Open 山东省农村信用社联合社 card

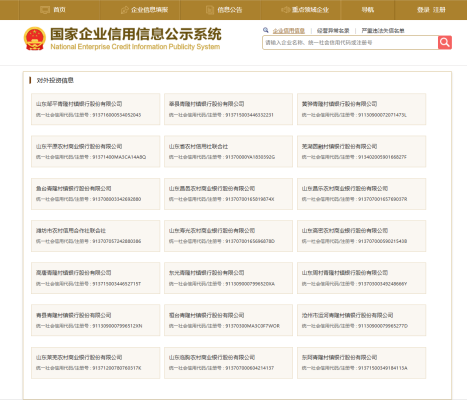(228, 151)
